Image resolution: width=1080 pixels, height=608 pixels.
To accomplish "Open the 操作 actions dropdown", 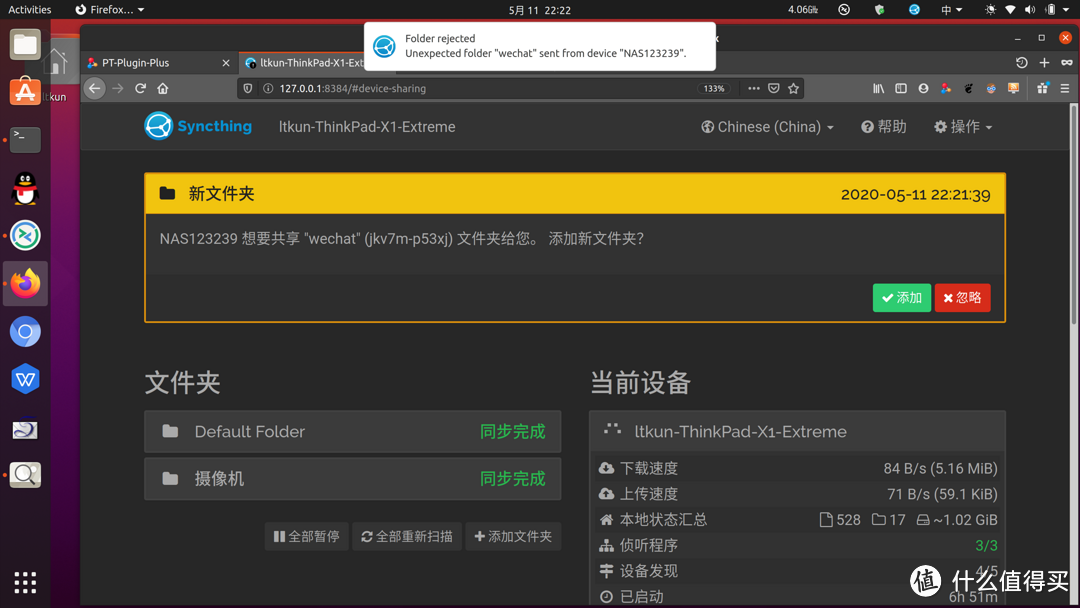I will 963,127.
